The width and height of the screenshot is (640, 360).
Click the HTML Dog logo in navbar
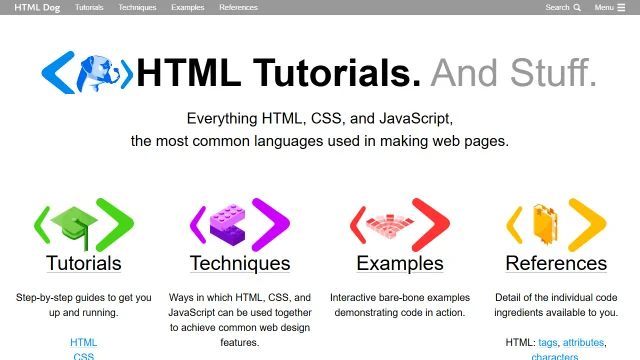(x=37, y=7)
